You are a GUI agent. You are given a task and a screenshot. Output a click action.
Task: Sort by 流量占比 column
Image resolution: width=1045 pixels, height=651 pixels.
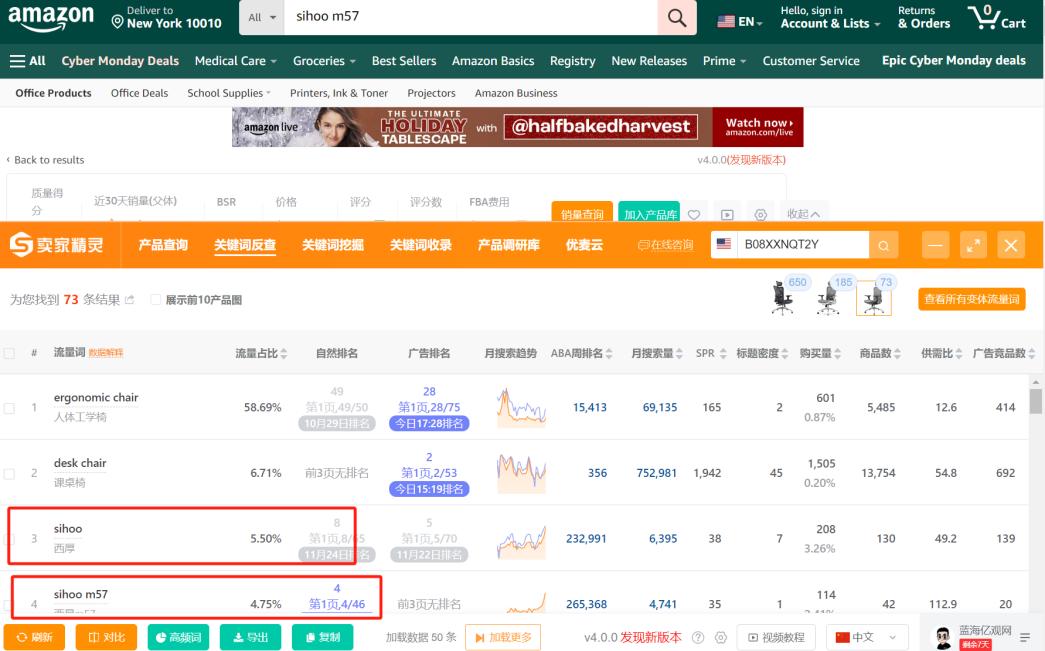[261, 353]
